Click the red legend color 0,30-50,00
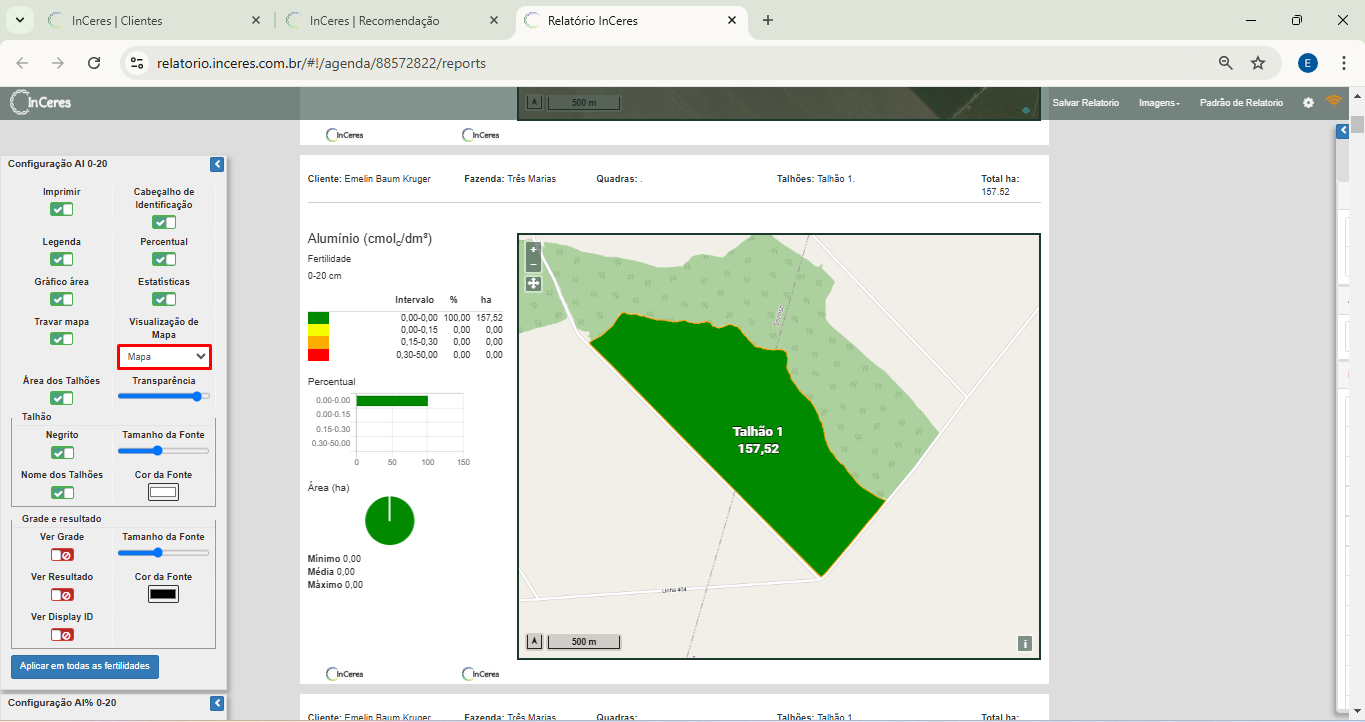1365x722 pixels. 318,354
